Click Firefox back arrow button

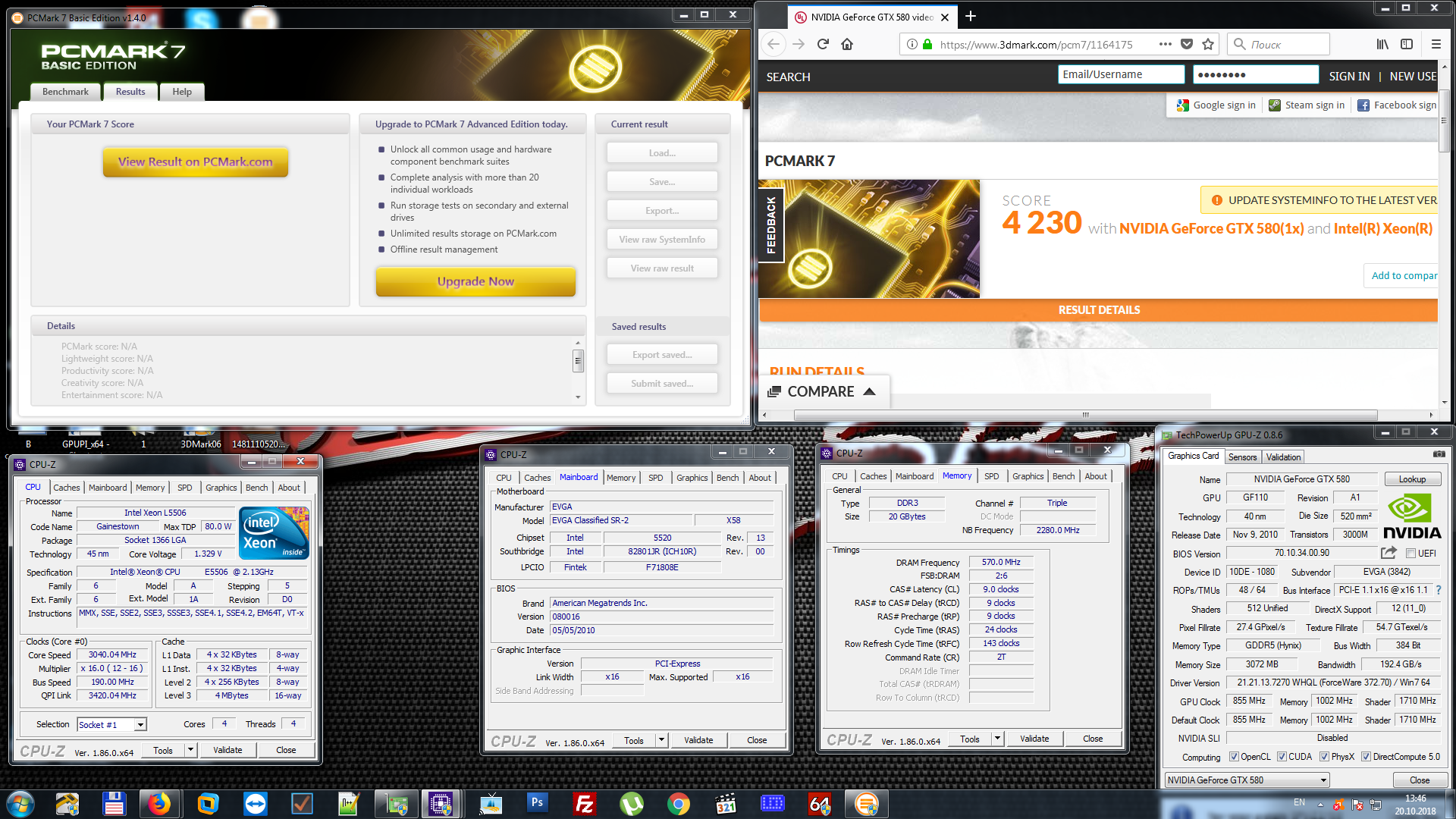(773, 44)
